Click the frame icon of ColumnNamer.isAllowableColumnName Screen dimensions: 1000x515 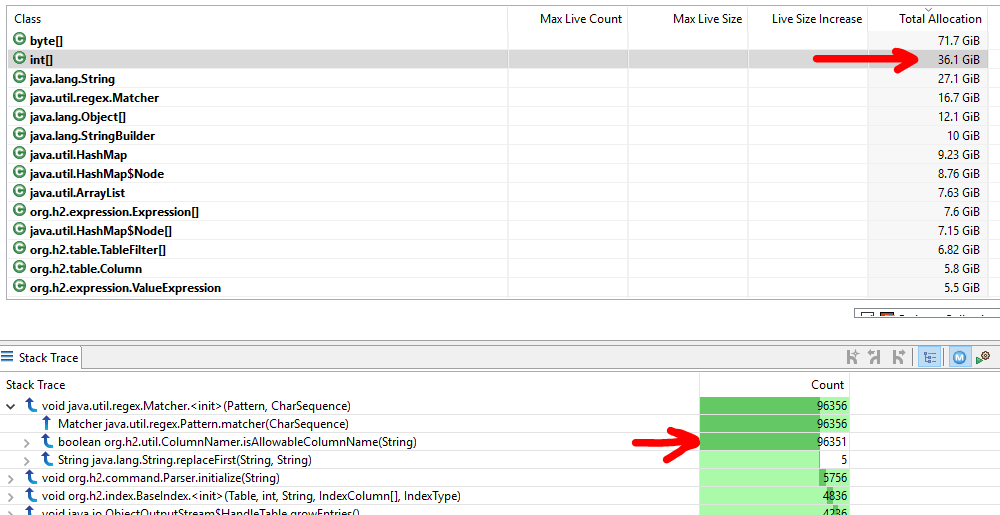coord(47,441)
